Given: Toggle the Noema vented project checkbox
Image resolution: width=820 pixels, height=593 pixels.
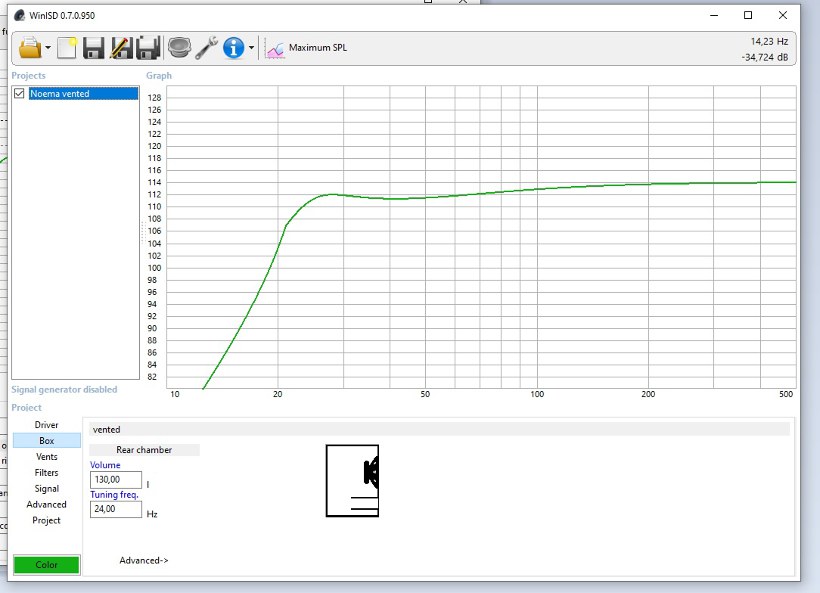Looking at the screenshot, I should 19,94.
